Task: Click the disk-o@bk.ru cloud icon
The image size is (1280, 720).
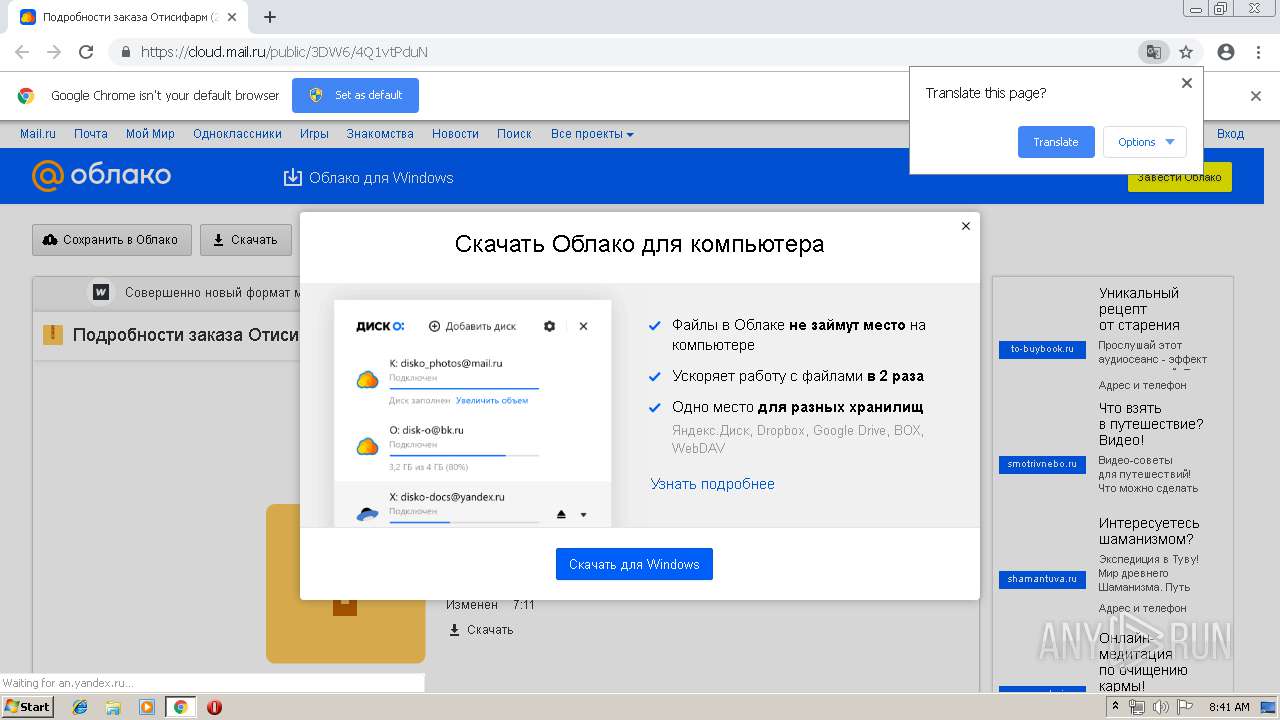Action: (368, 446)
